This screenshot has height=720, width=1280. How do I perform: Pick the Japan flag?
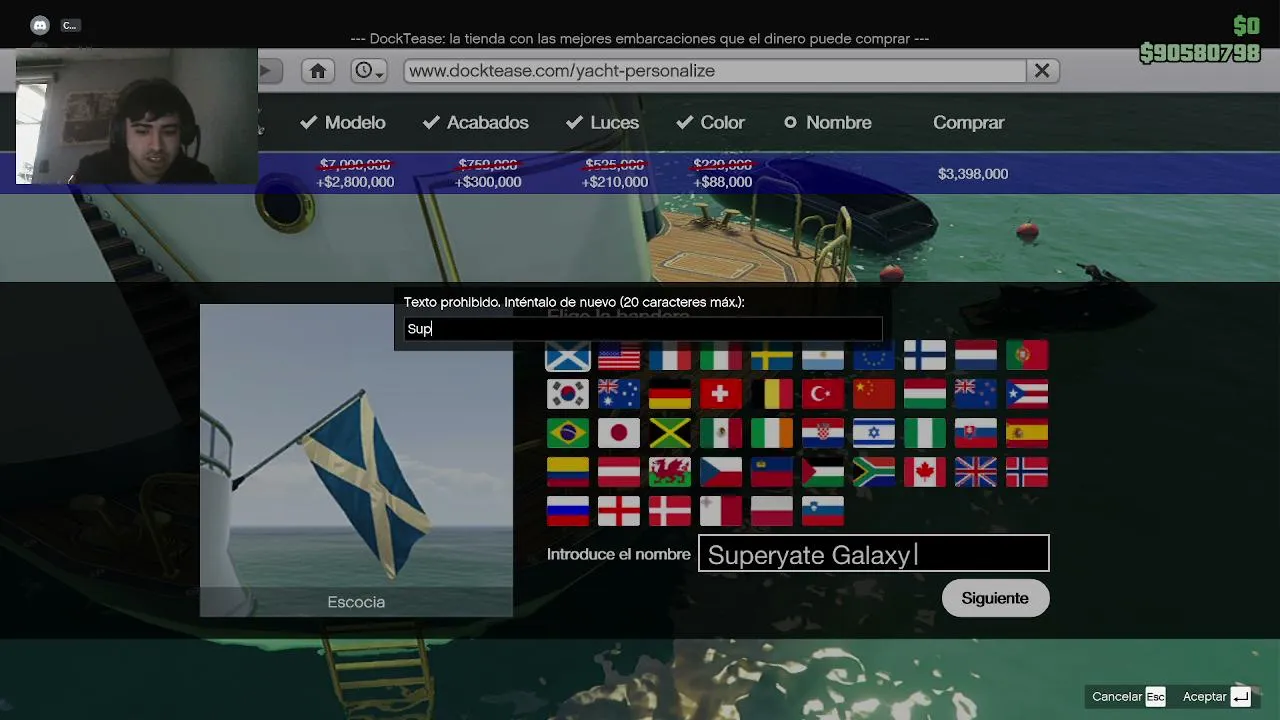(x=619, y=433)
